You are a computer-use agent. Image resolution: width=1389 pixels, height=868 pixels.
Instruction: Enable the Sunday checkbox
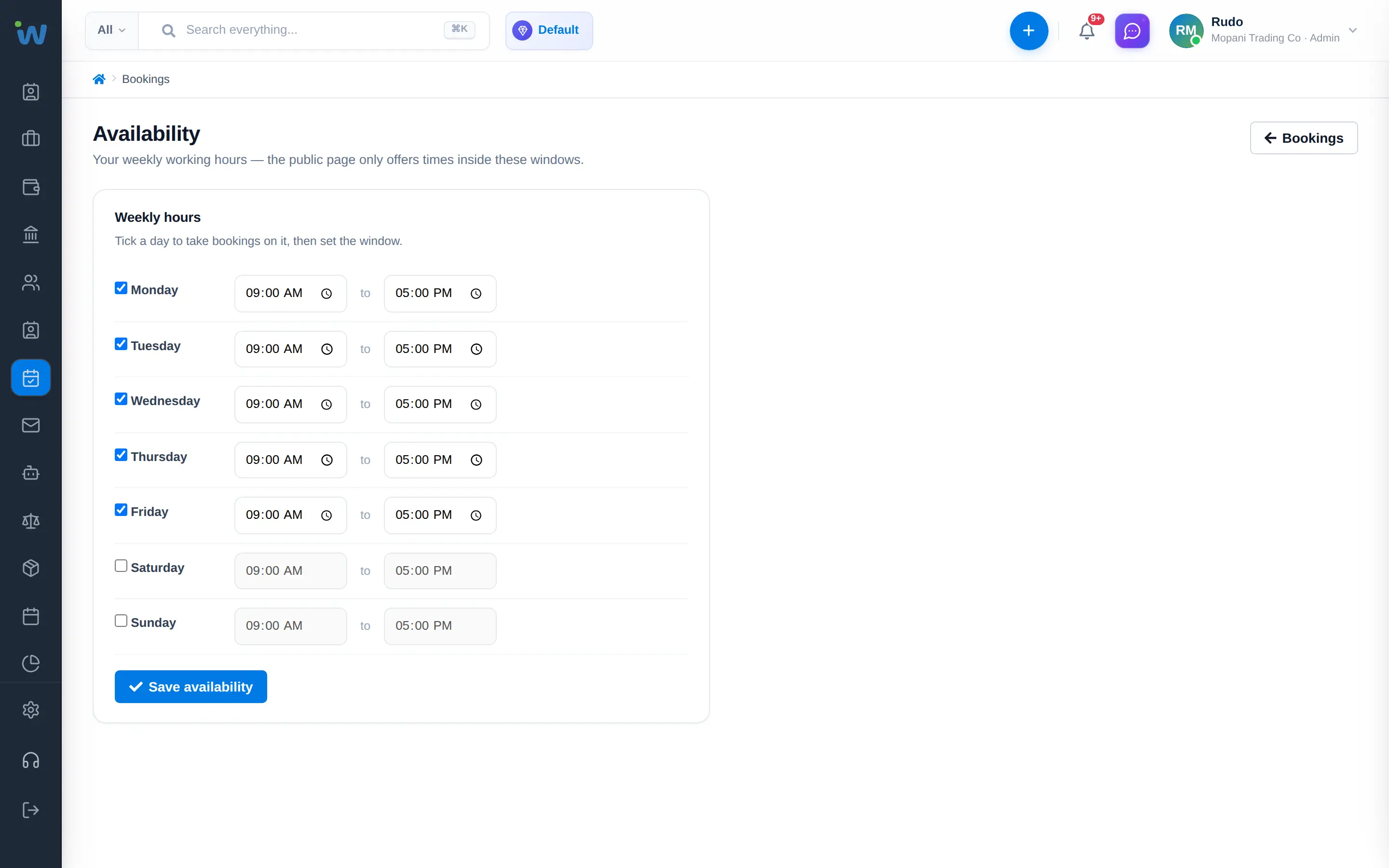[x=121, y=621]
